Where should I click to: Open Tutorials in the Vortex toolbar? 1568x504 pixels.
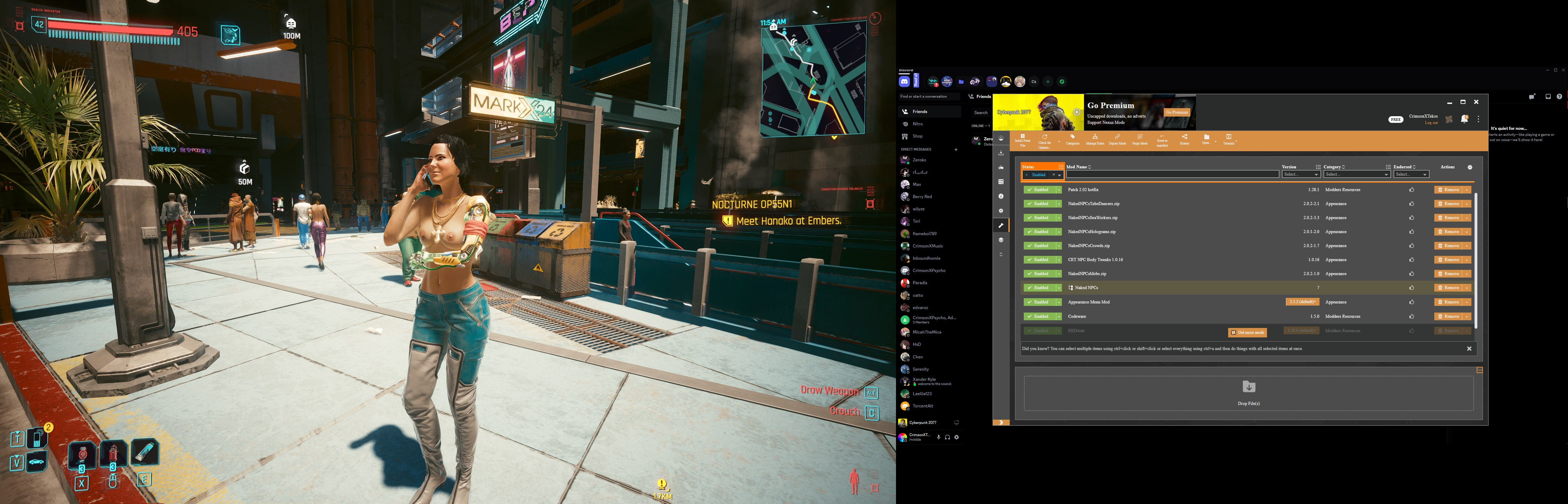tap(1229, 140)
